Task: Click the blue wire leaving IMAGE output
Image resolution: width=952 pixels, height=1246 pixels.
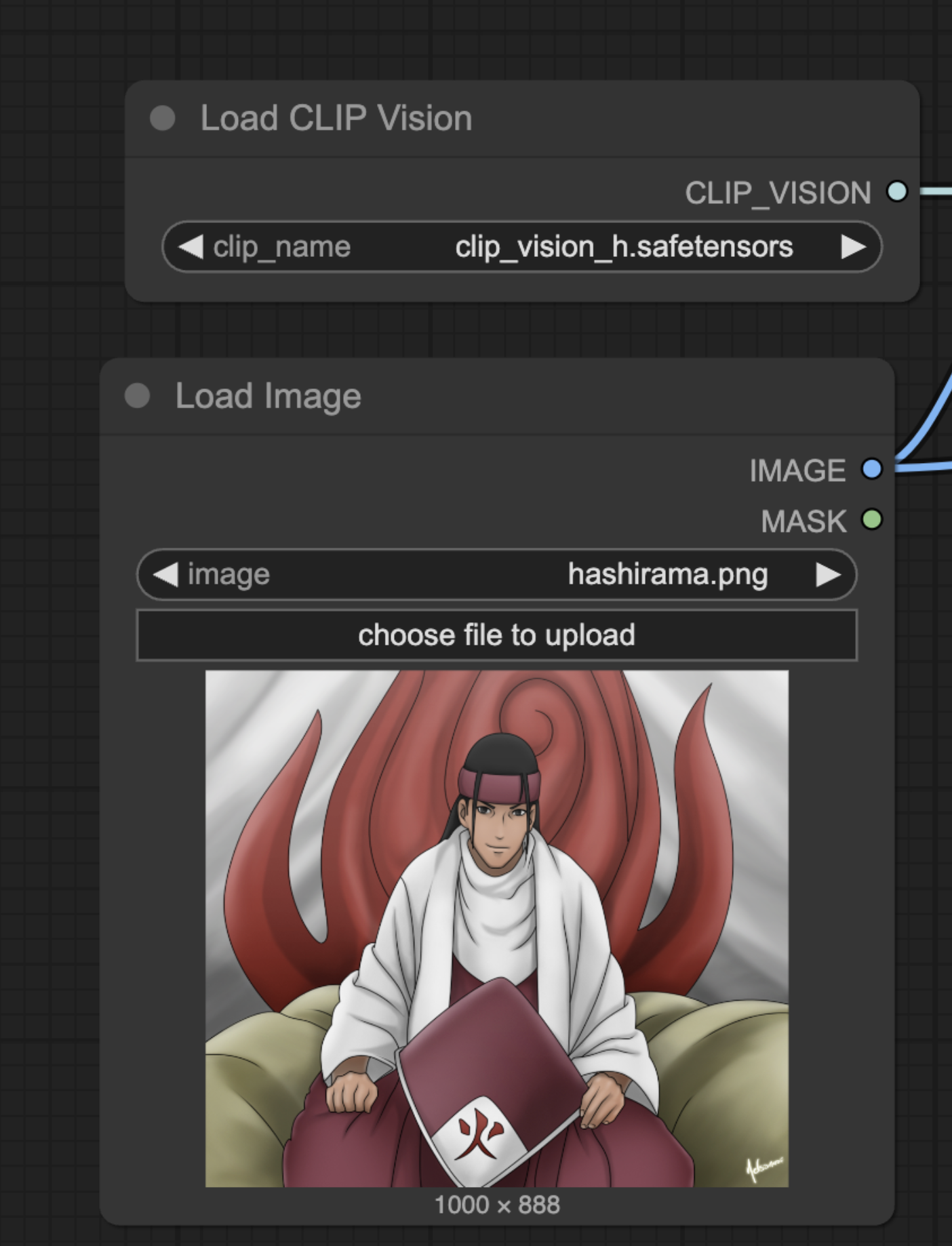Action: coord(929,465)
